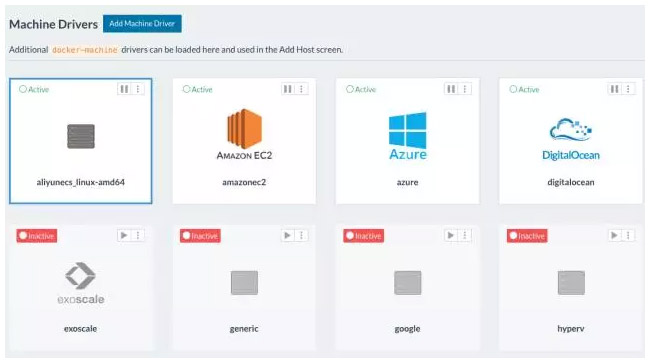The image size is (660, 364).
Task: Click the google driver placeholder icon
Action: [x=407, y=282]
